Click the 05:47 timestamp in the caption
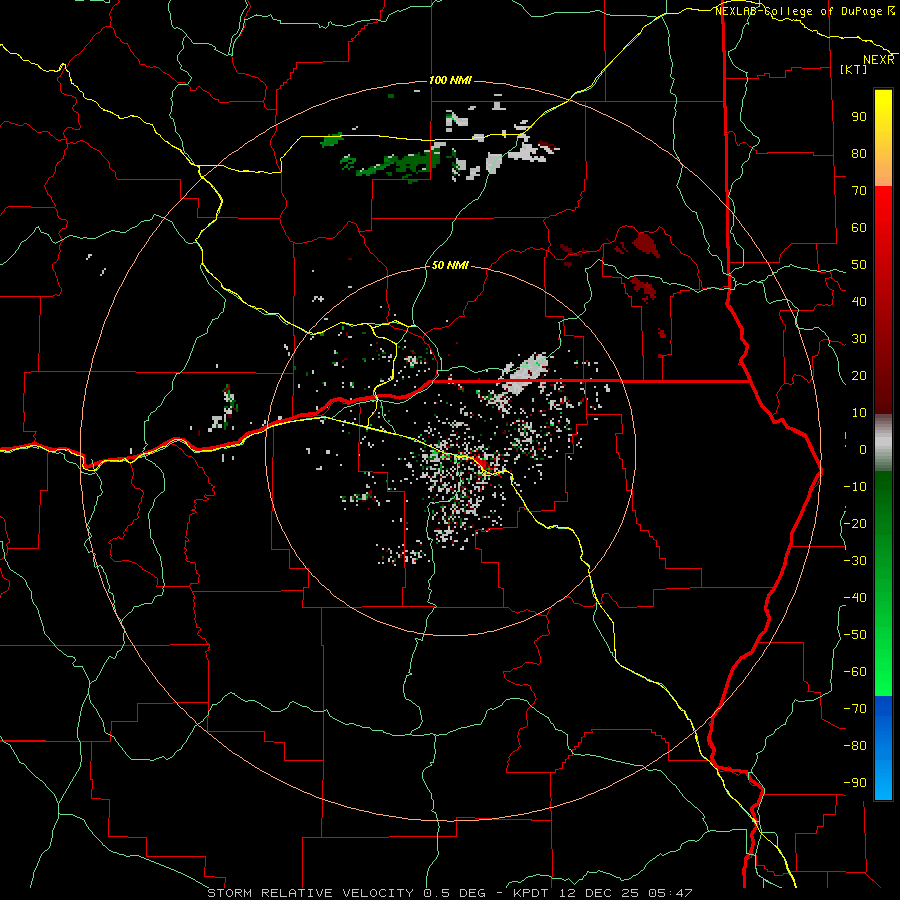 point(670,893)
